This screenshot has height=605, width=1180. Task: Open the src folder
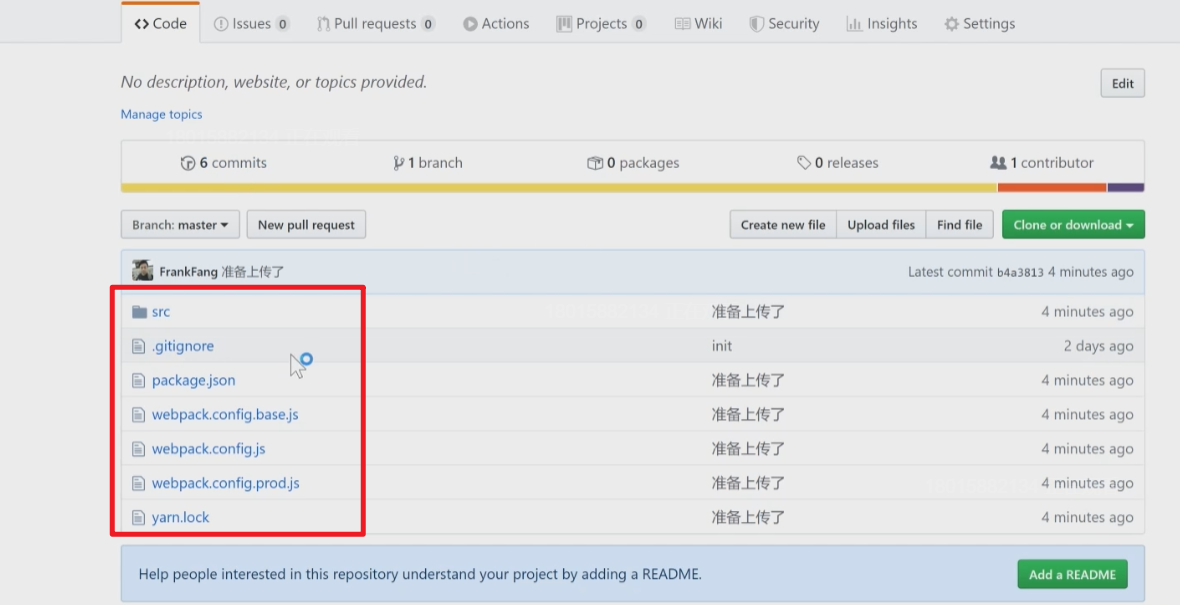(x=161, y=312)
